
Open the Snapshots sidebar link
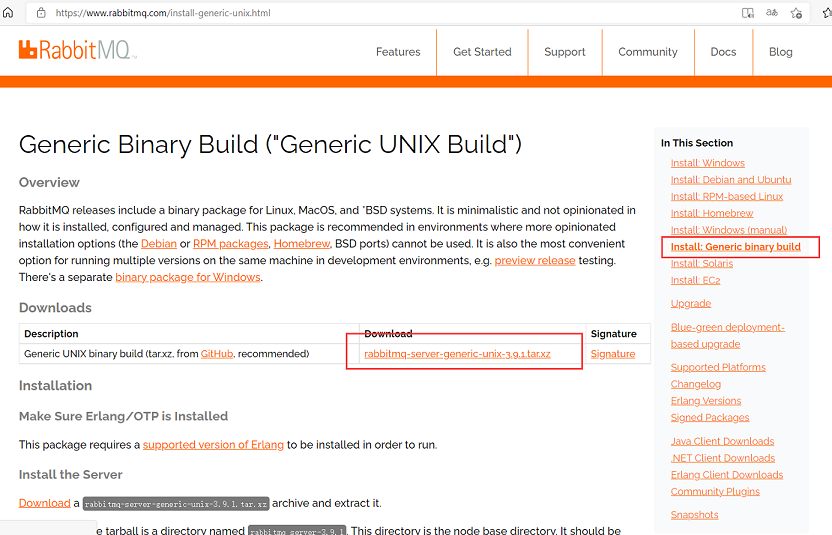(694, 515)
